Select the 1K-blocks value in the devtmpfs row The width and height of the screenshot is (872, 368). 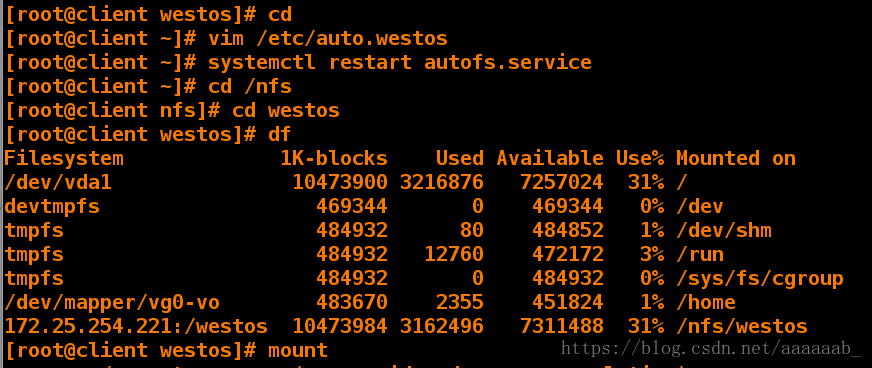click(x=351, y=206)
